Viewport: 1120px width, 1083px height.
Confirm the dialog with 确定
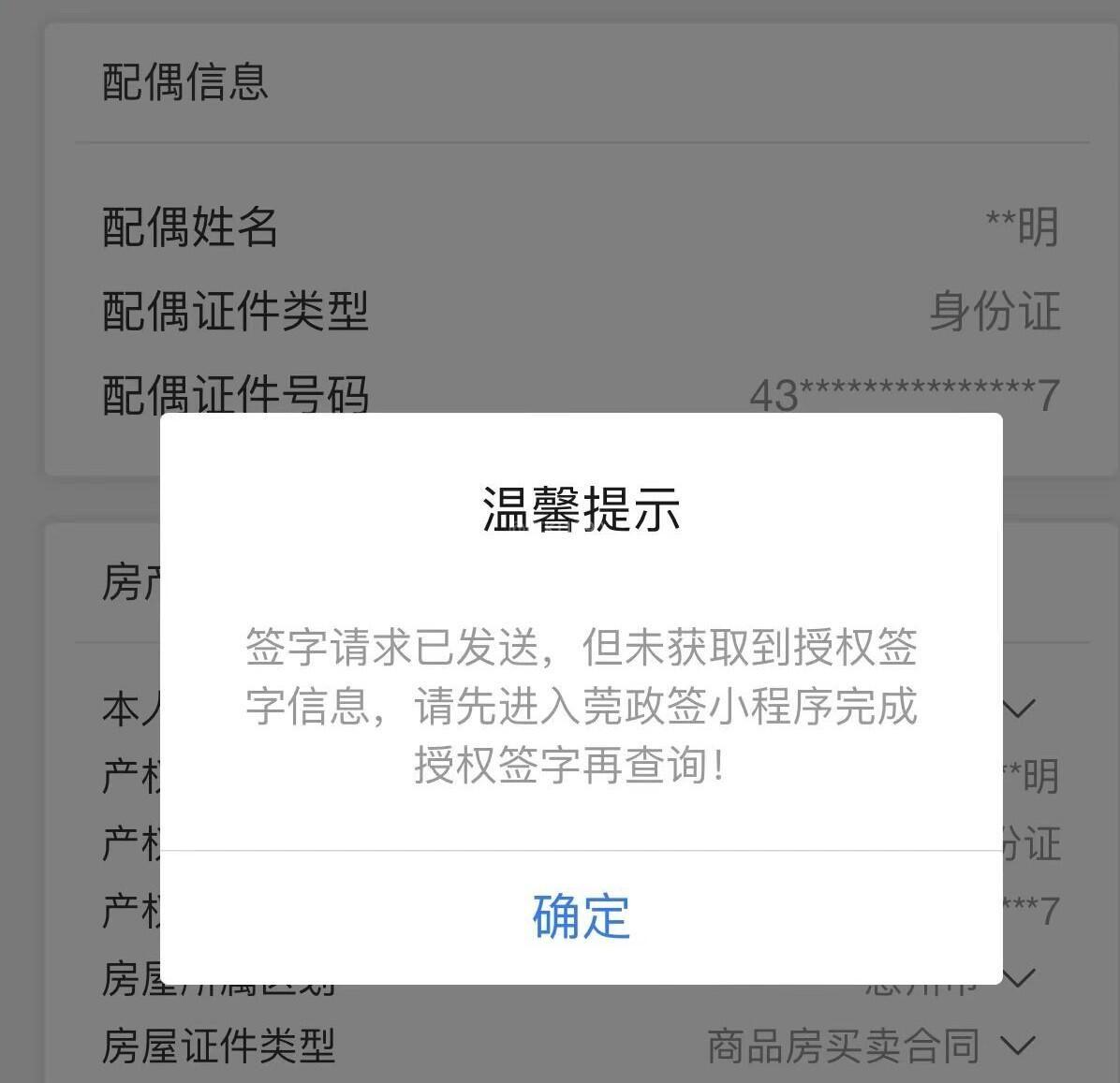[581, 916]
